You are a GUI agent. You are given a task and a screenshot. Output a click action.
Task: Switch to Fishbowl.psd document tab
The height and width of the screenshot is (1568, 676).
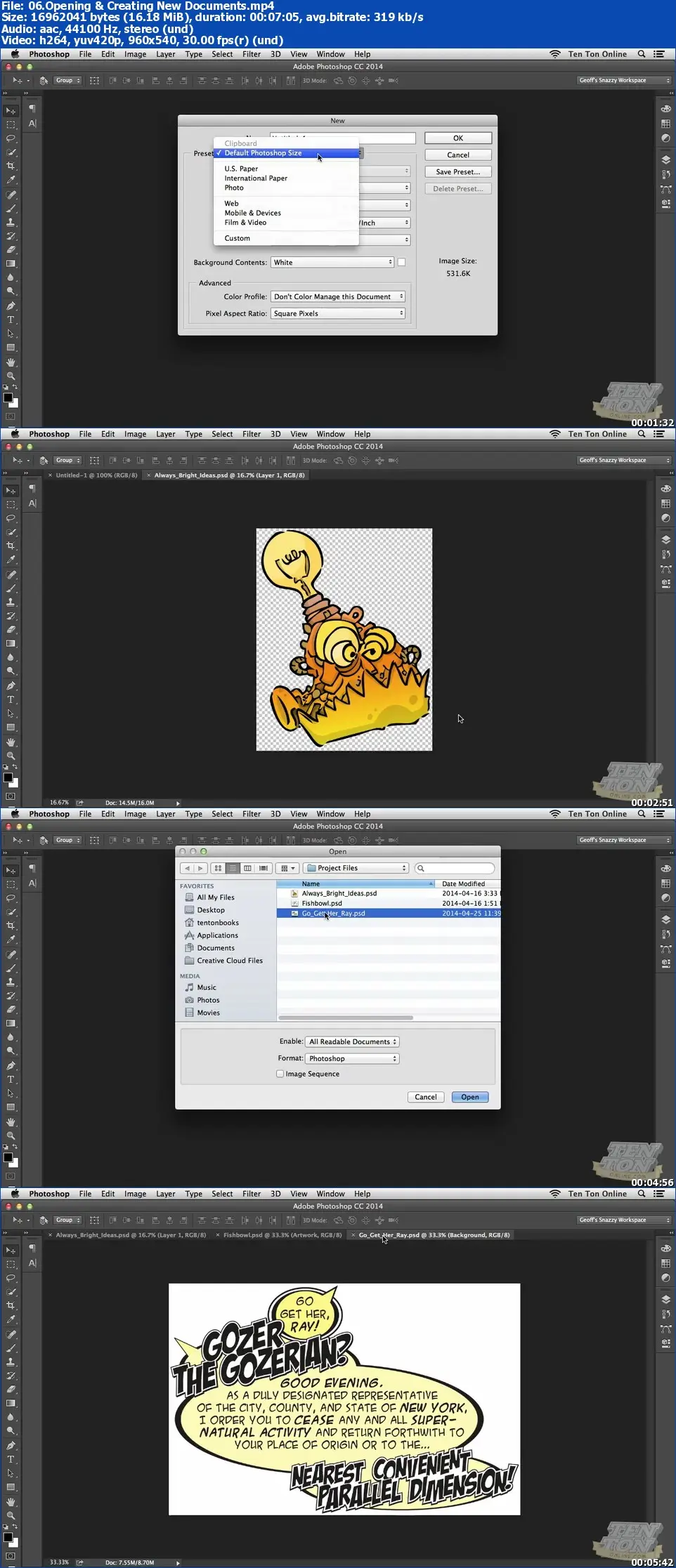(x=282, y=1235)
